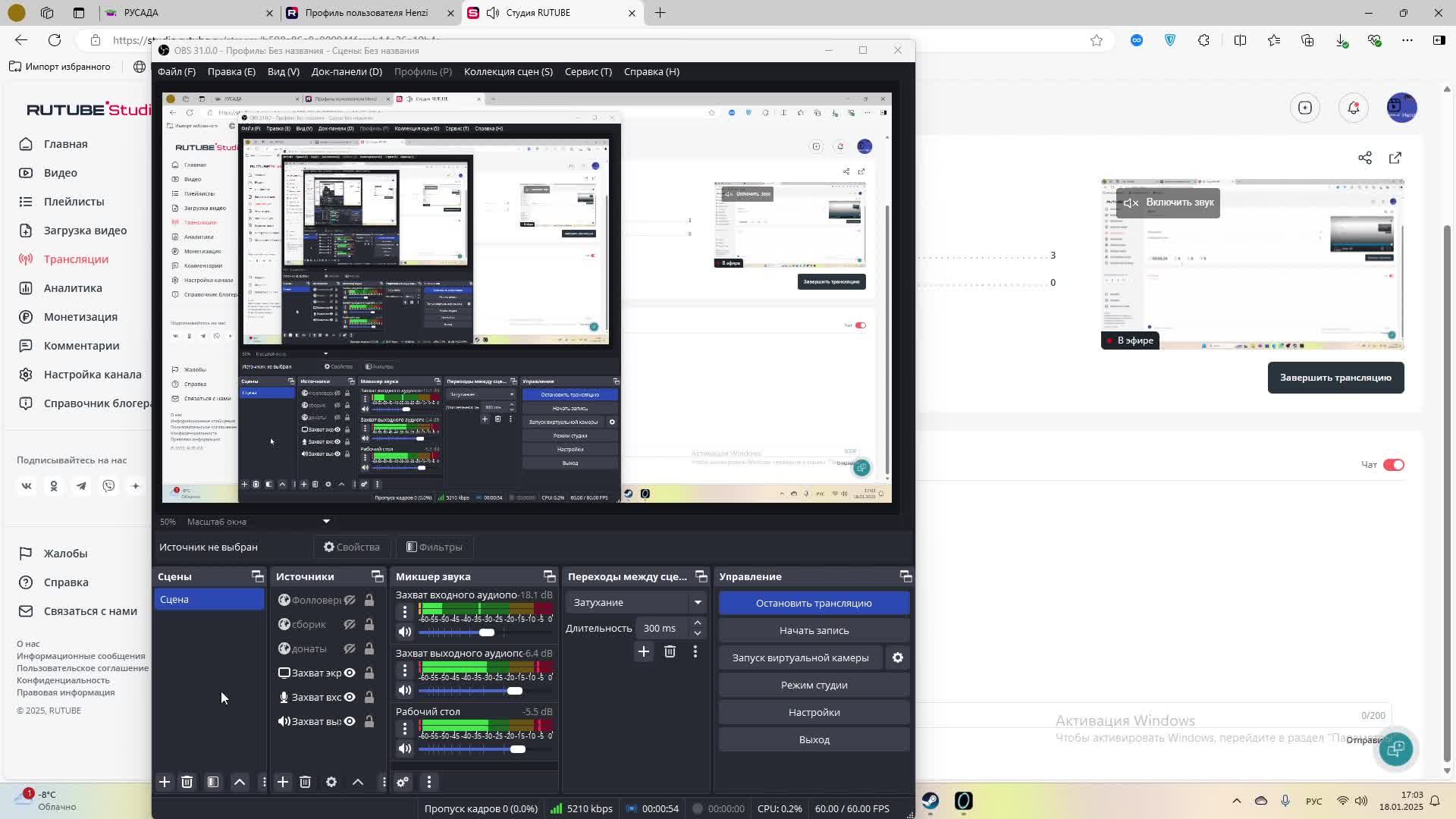Click Остановить трансляцию button
This screenshot has height=819, width=1456.
[814, 603]
